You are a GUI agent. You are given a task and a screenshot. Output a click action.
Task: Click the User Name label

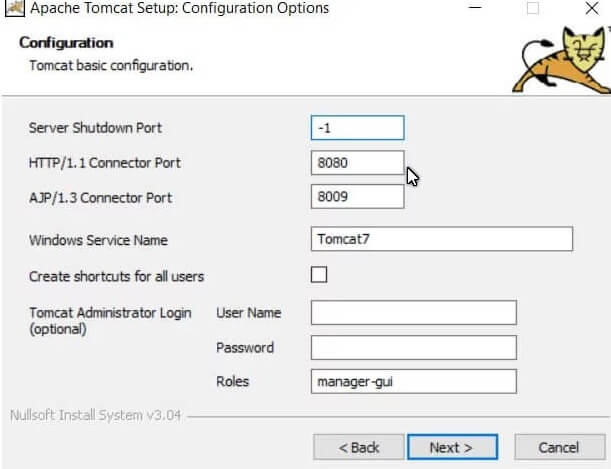[x=249, y=312]
